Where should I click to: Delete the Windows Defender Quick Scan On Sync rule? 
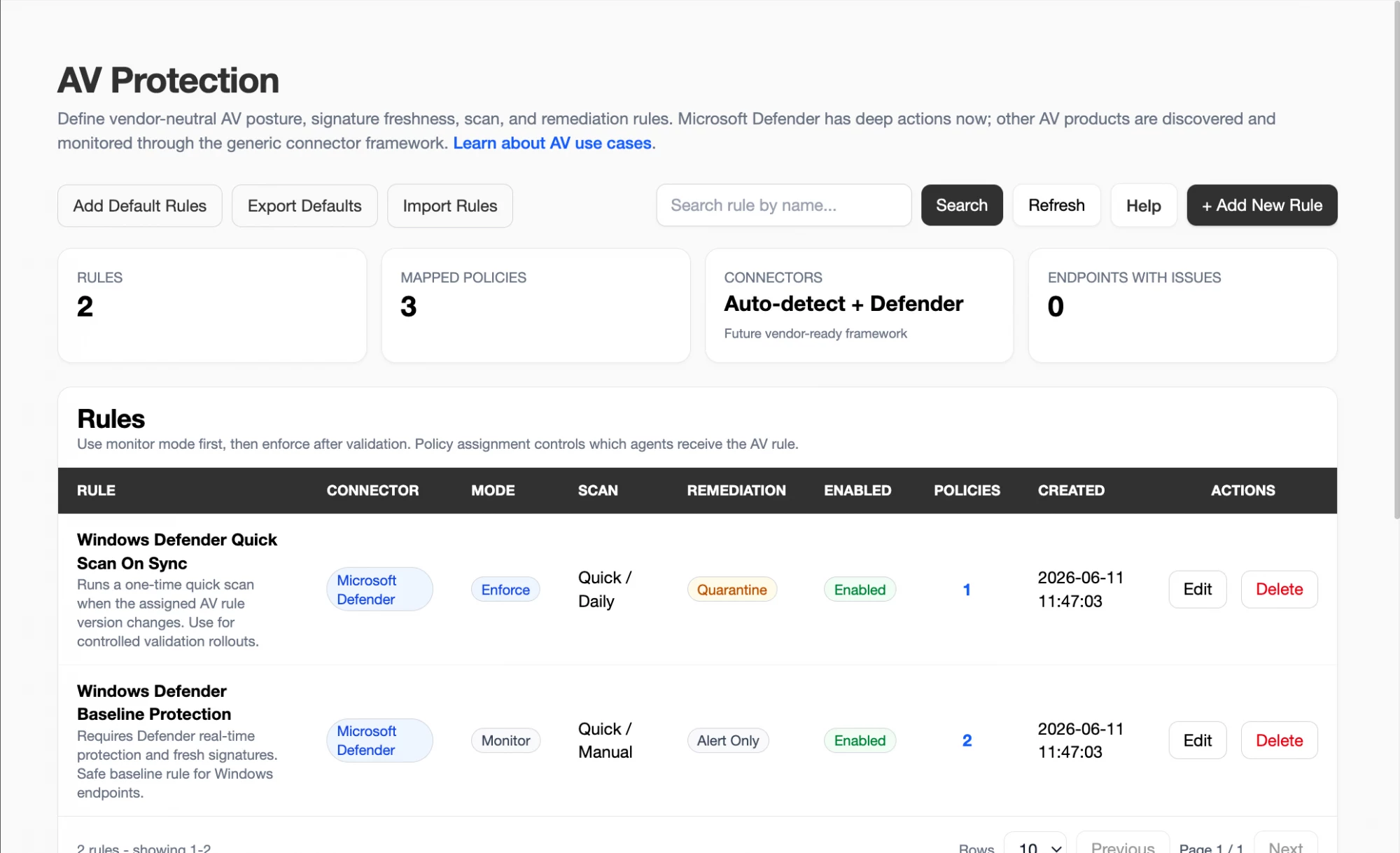1279,589
